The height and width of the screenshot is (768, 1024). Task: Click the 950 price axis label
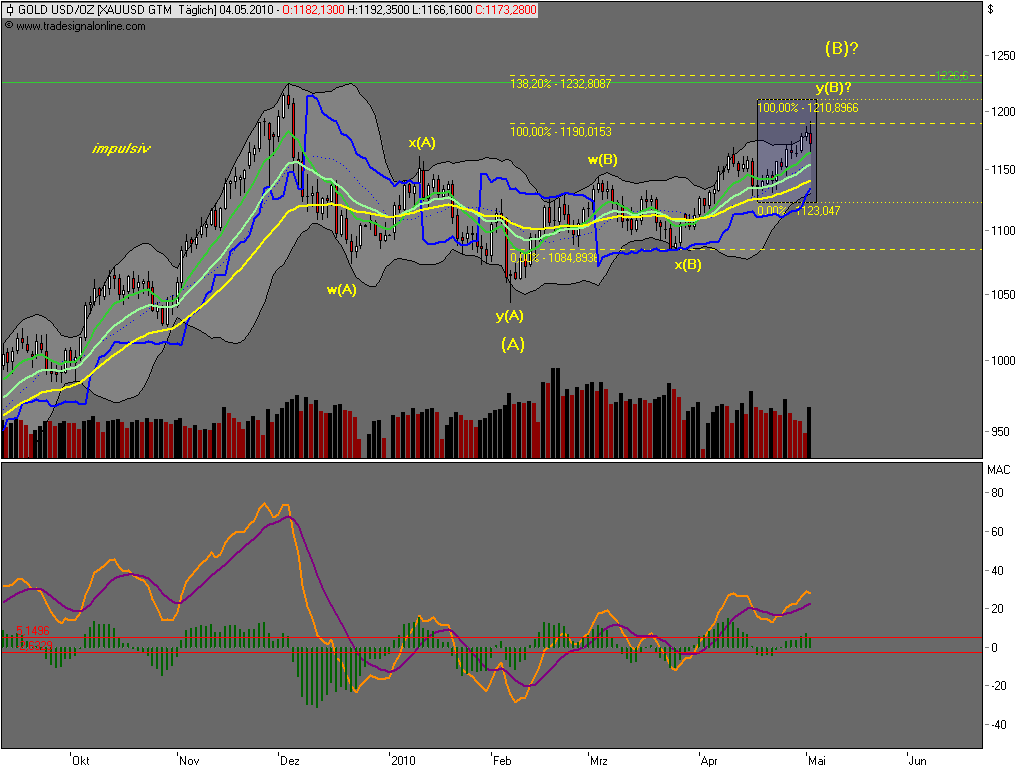point(1000,432)
